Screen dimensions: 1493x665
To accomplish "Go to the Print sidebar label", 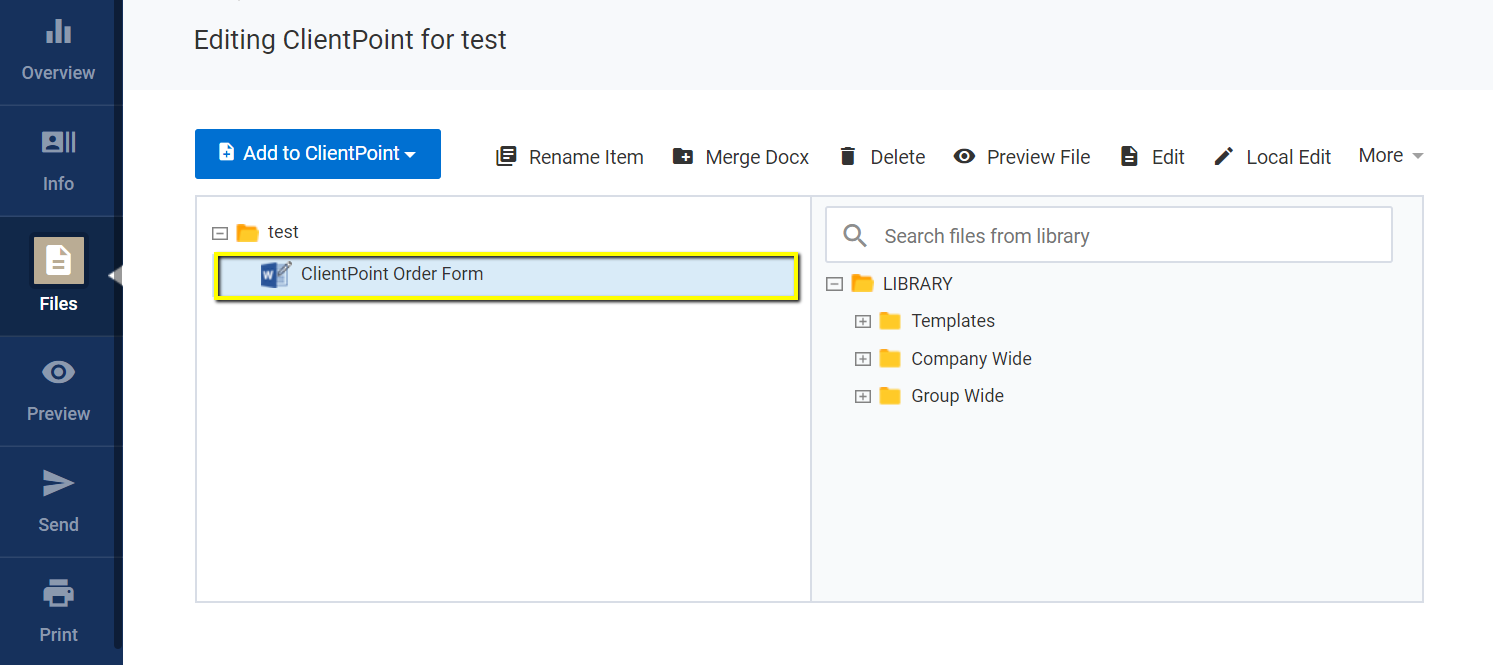I will 59,635.
